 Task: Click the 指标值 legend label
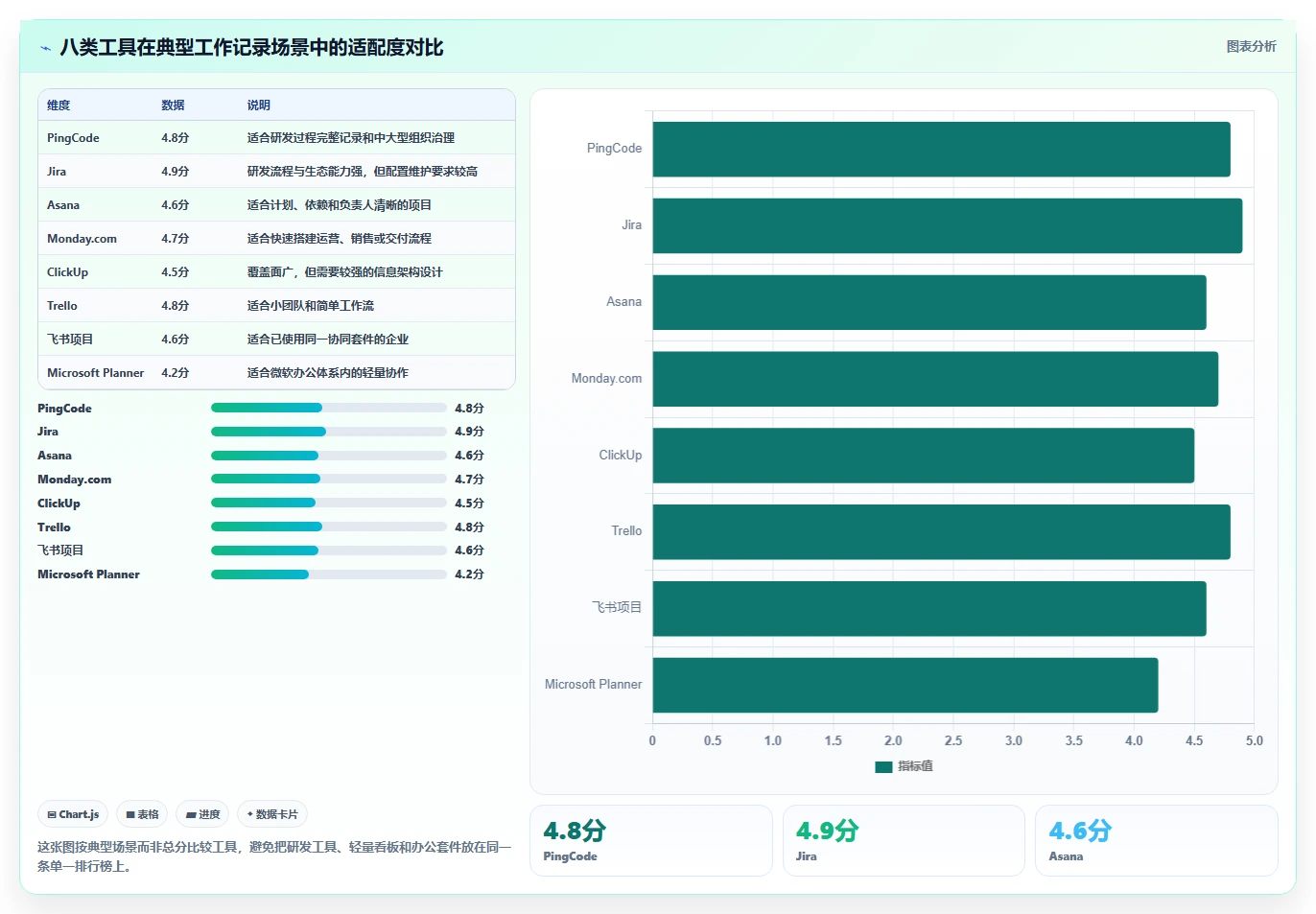(915, 766)
